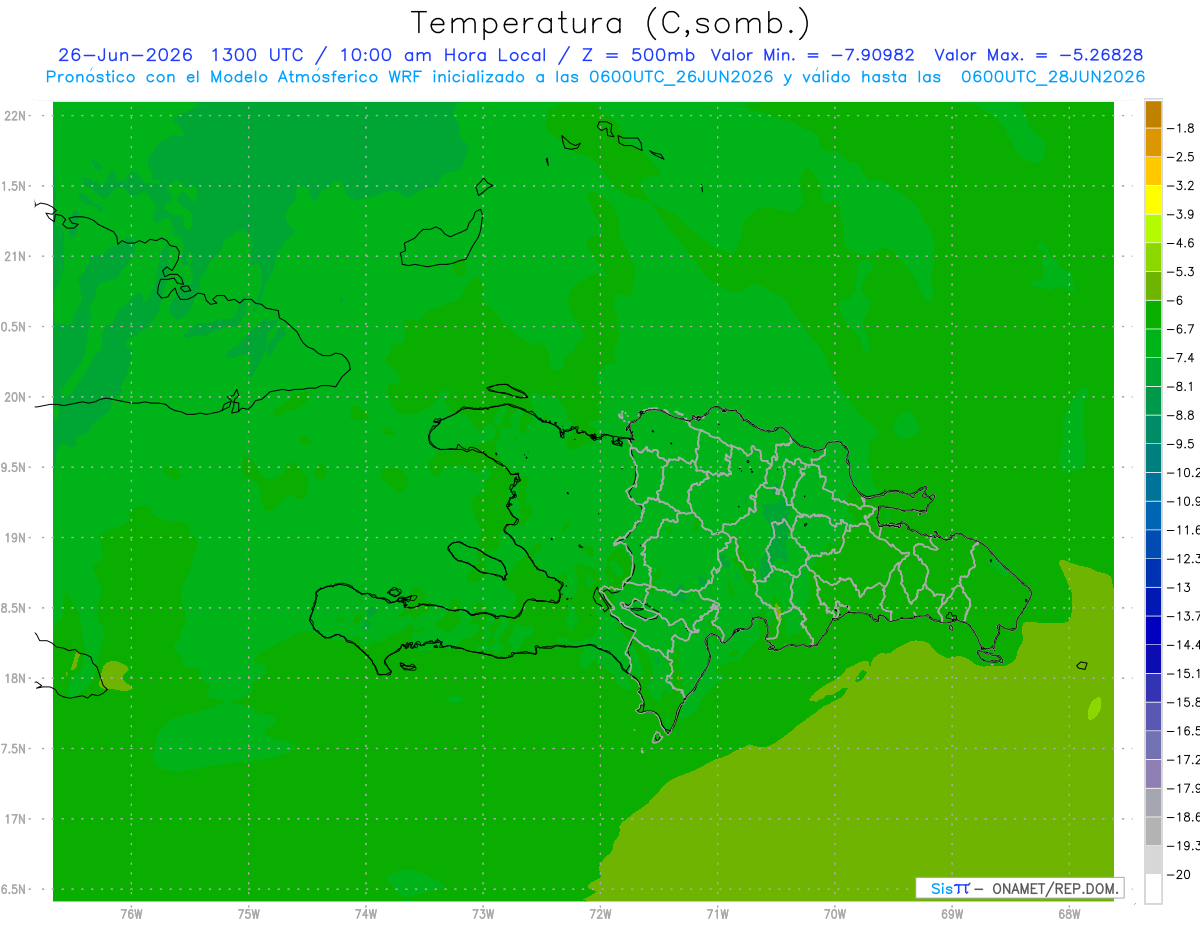1200x927 pixels.
Task: Click the 68W longitude axis label
Action: click(1069, 913)
